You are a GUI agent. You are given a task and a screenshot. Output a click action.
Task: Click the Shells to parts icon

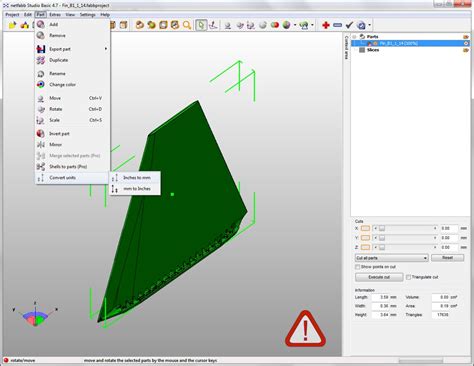coord(41,166)
